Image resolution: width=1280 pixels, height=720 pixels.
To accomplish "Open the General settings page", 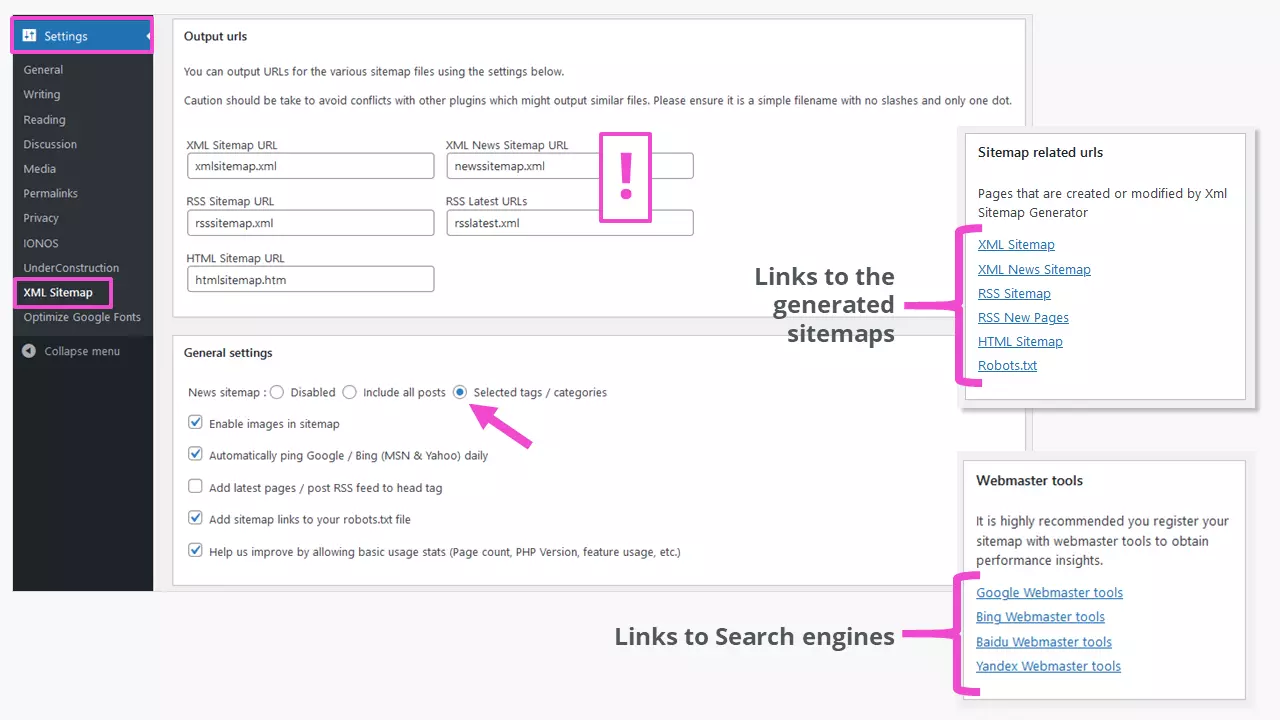I will click(43, 70).
